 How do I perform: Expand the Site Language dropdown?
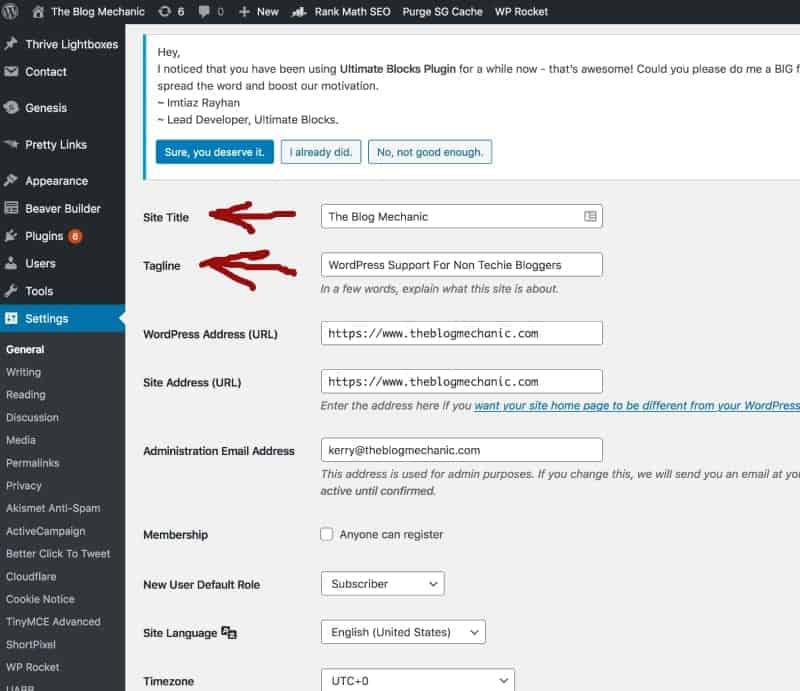(x=402, y=632)
